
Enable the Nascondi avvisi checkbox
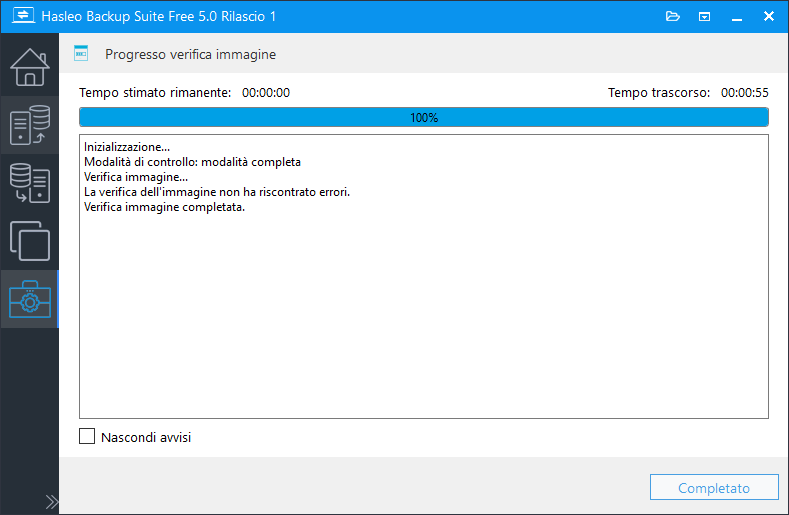[87, 436]
